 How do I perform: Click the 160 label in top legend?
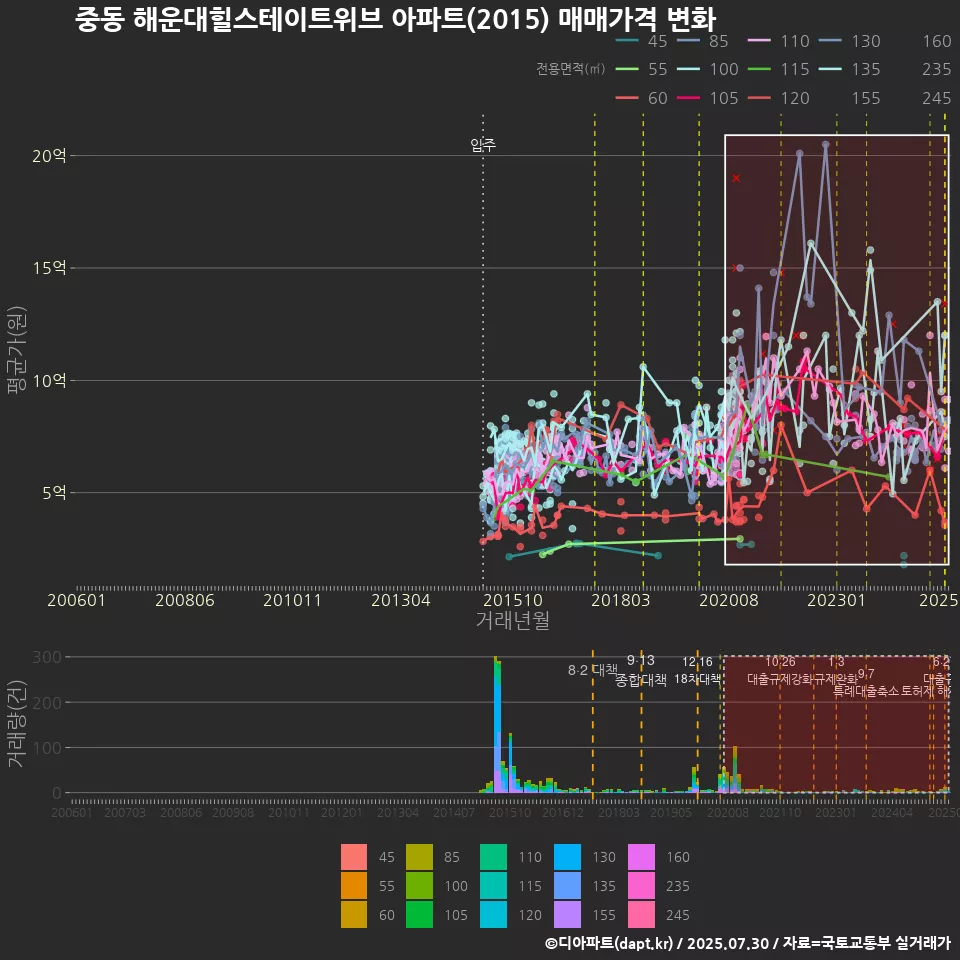pos(937,41)
